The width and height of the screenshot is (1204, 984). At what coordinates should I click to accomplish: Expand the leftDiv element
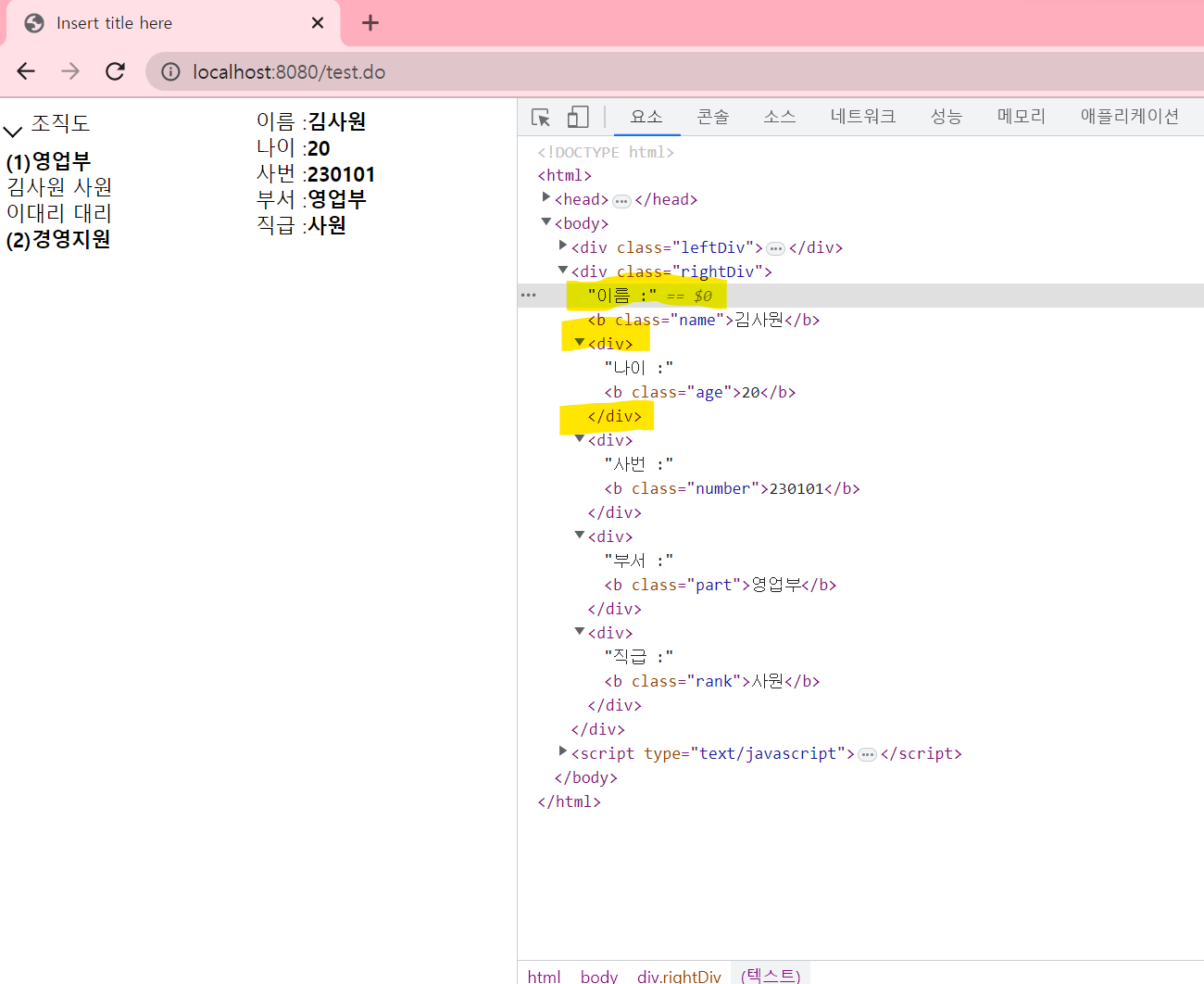pyautogui.click(x=563, y=246)
